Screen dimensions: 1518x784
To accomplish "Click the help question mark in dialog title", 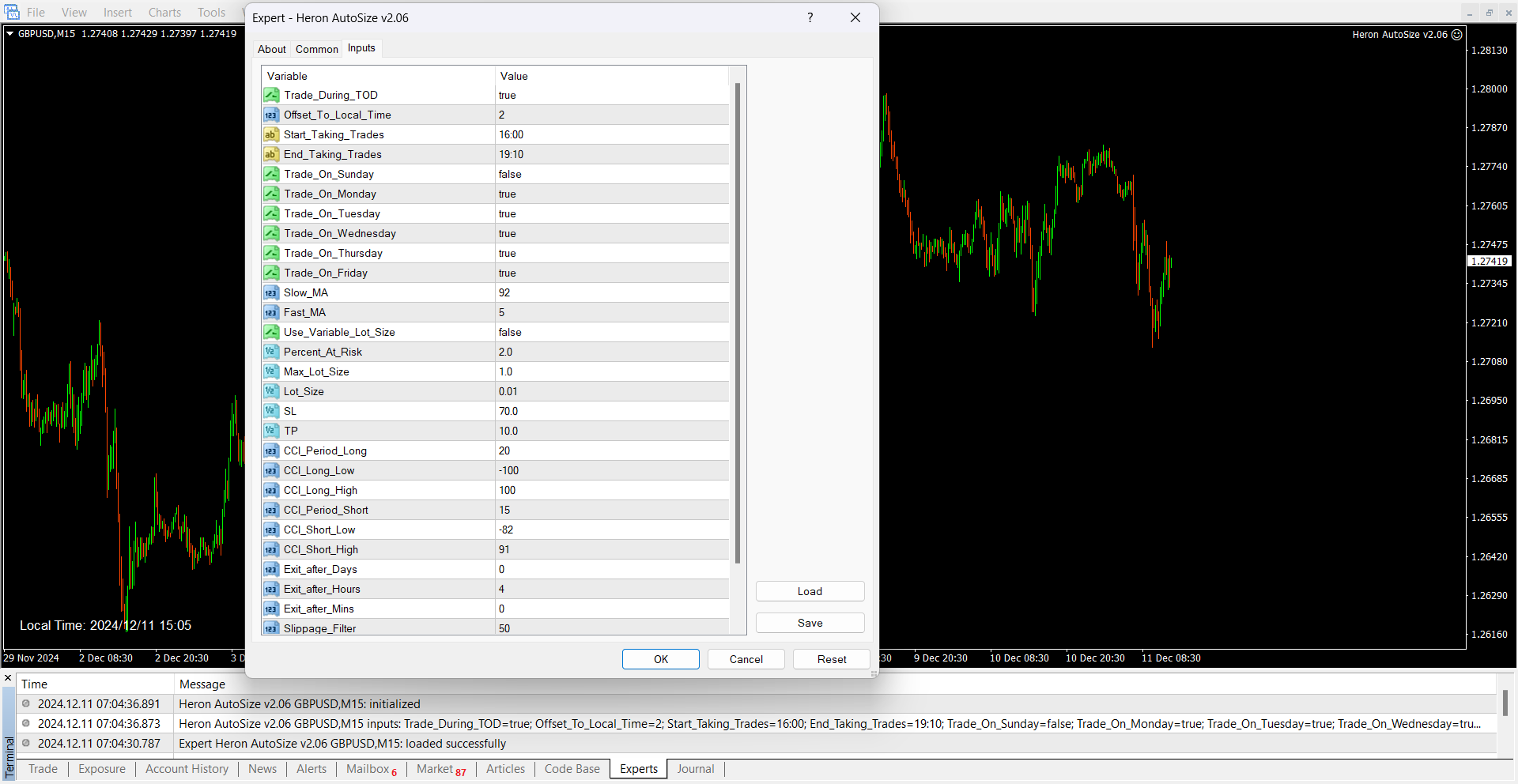I will pos(810,17).
